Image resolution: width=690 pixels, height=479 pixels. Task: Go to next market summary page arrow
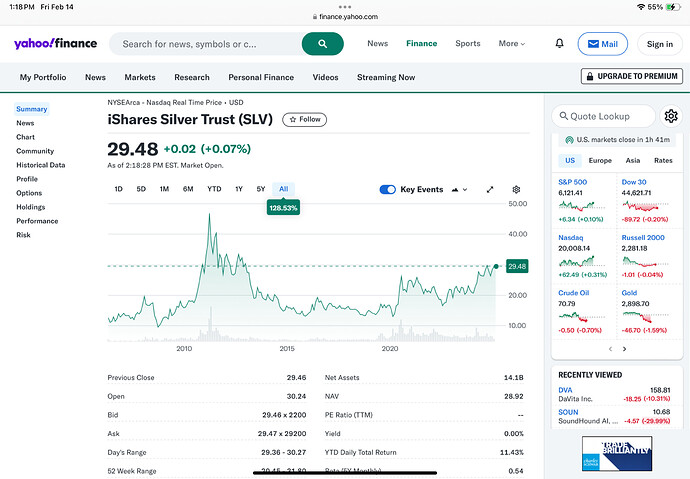point(624,349)
